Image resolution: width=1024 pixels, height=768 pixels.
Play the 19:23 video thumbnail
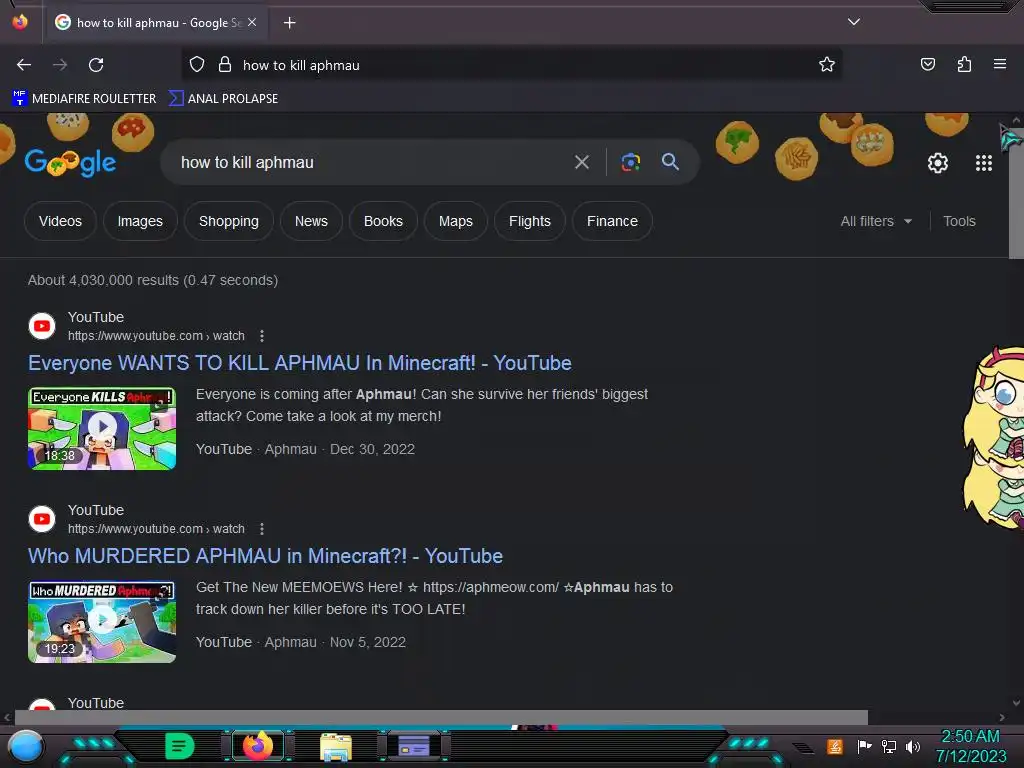click(x=102, y=622)
